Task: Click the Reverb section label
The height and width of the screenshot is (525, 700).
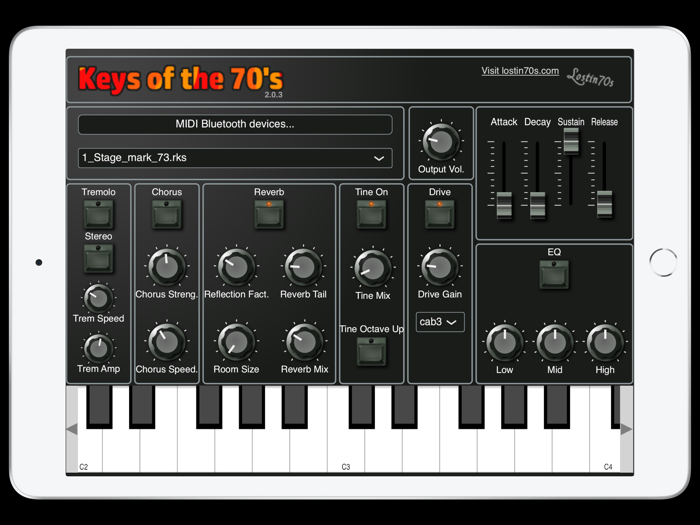Action: click(x=269, y=192)
